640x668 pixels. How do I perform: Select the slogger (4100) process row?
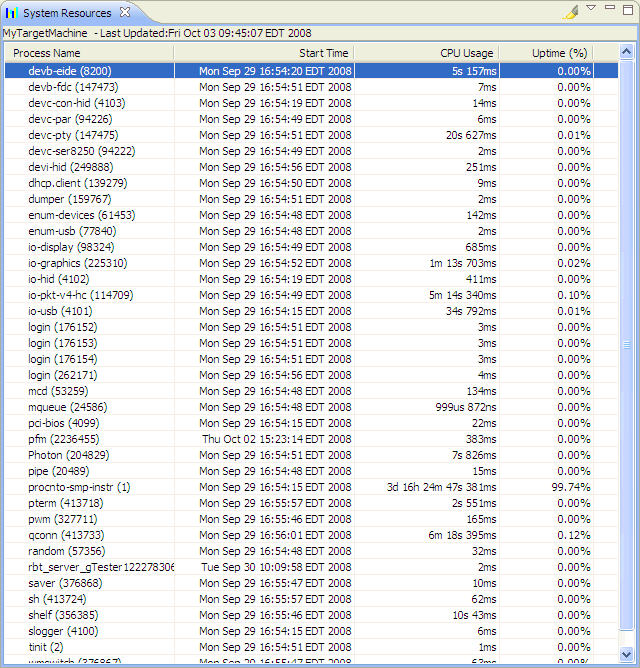(63, 631)
